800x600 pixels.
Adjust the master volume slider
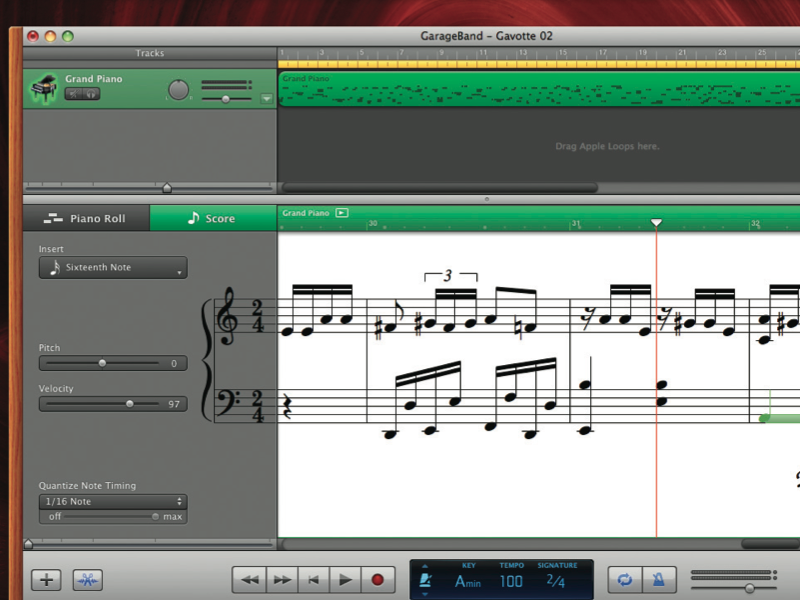pyautogui.click(x=749, y=588)
